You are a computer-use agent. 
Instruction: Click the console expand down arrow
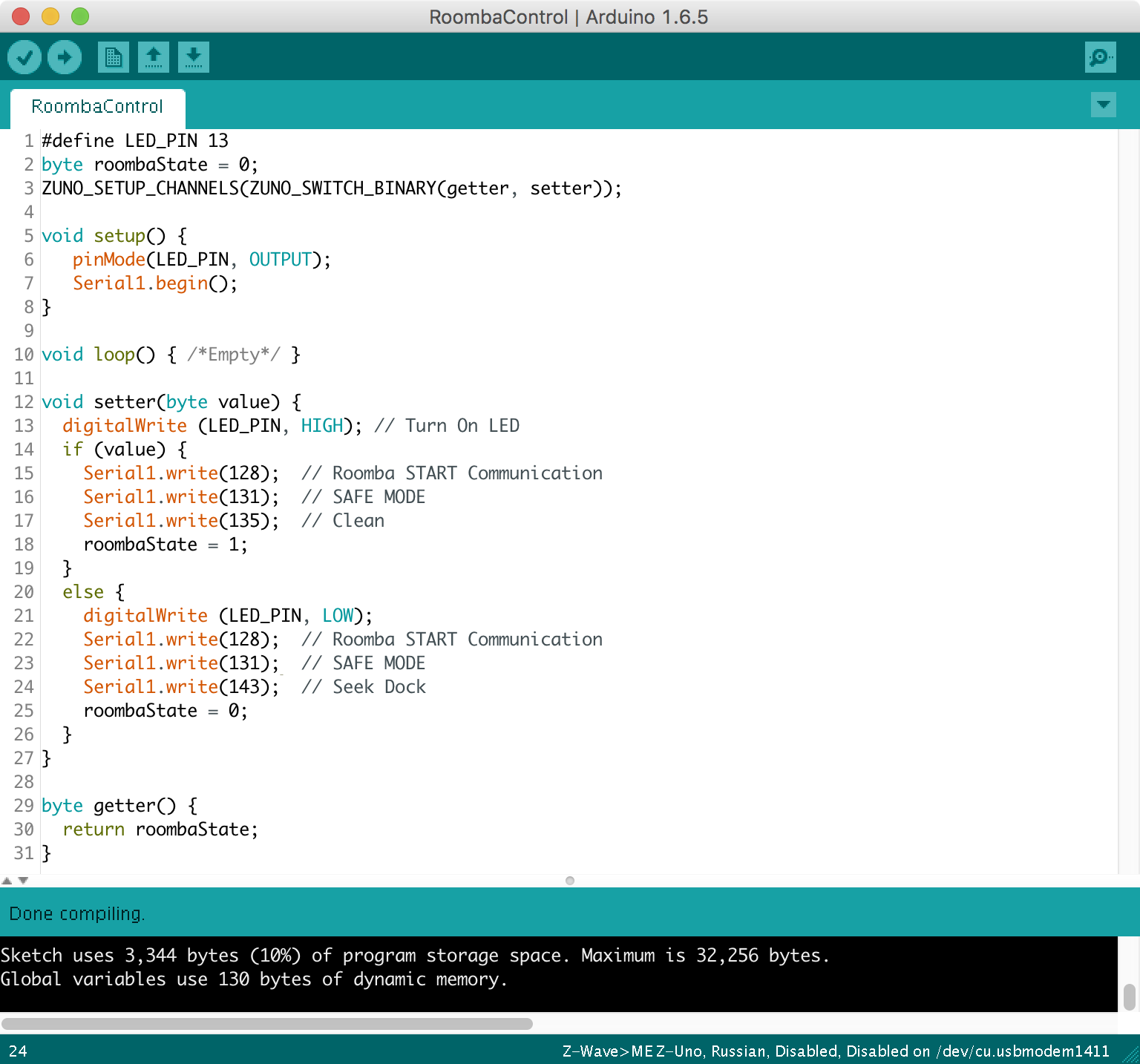click(23, 881)
